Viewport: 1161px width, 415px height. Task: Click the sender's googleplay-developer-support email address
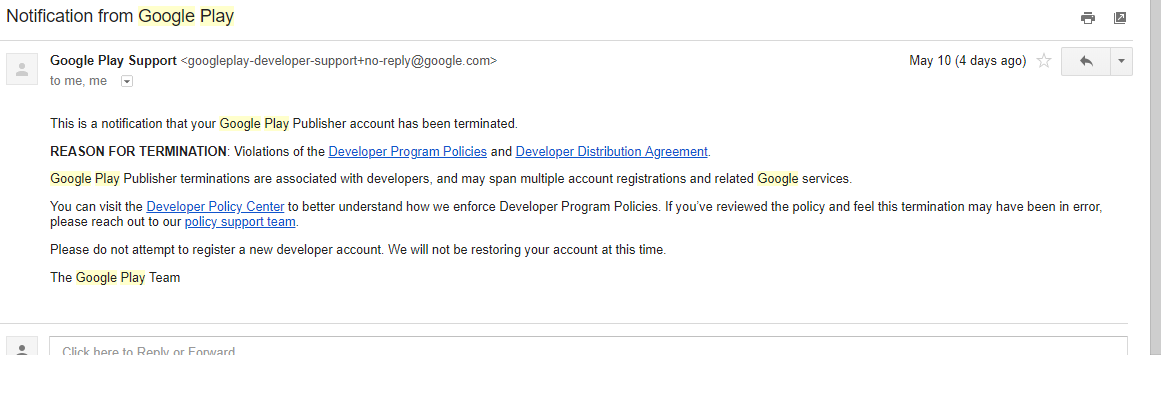[338, 61]
